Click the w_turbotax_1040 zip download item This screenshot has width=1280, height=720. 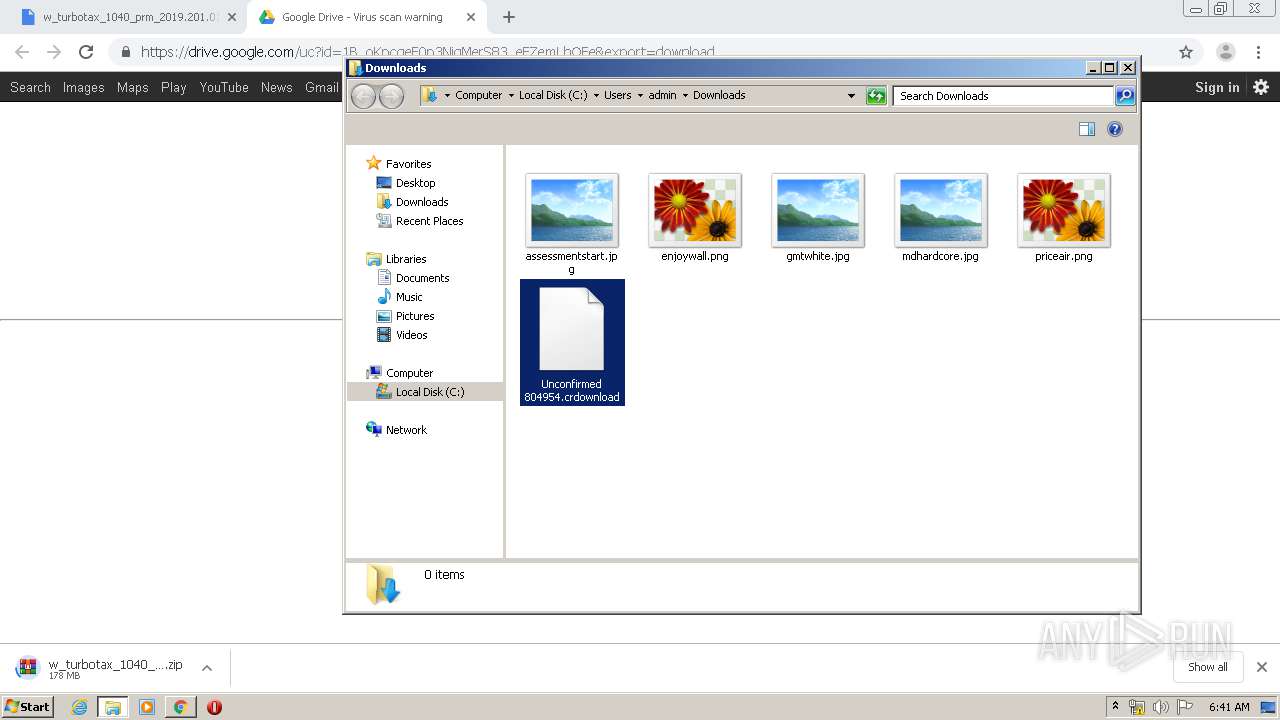tap(100, 668)
